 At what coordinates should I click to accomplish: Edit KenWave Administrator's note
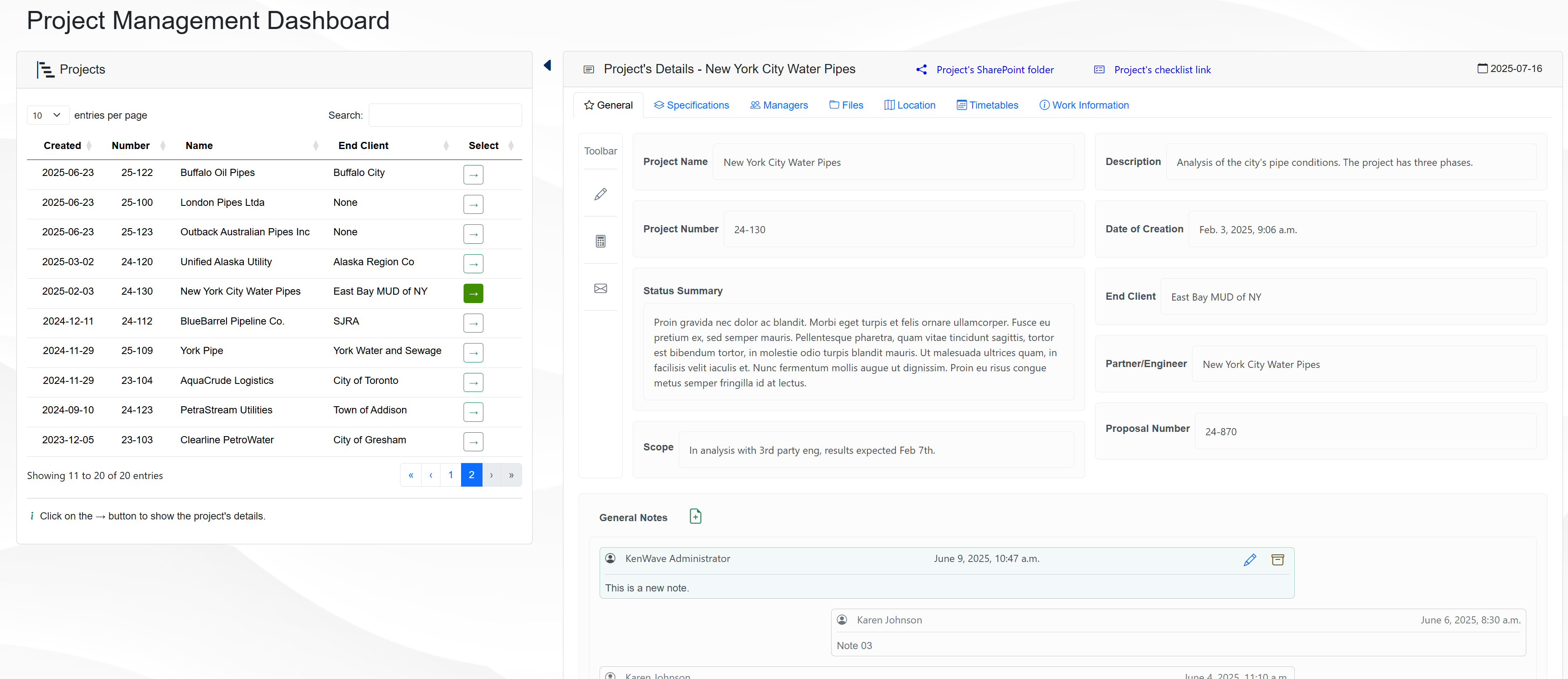point(1250,560)
